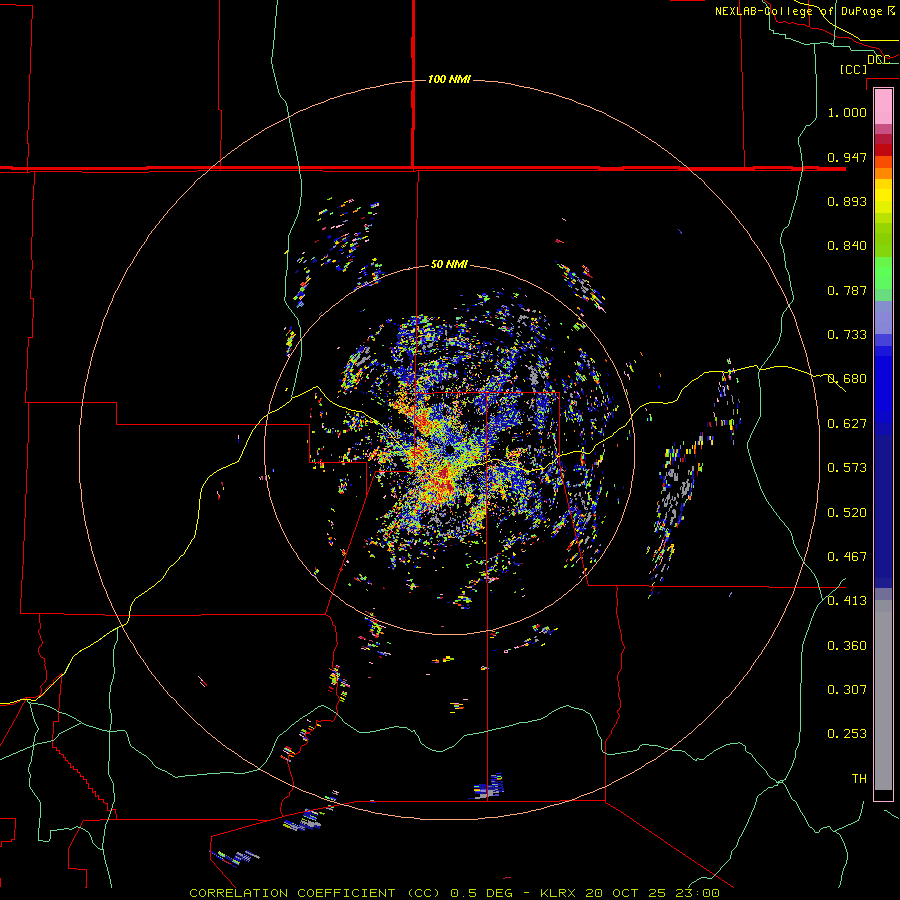Click the 0.680 scale label
The height and width of the screenshot is (900, 900).
click(x=847, y=379)
